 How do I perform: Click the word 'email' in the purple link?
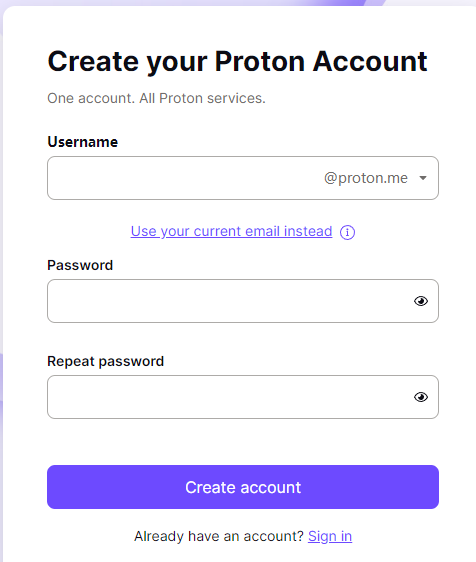tap(262, 232)
